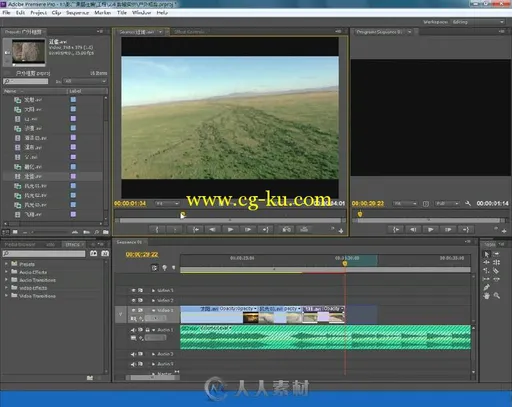Expand the Video Transitions folder
The height and width of the screenshot is (407, 512).
6,296
